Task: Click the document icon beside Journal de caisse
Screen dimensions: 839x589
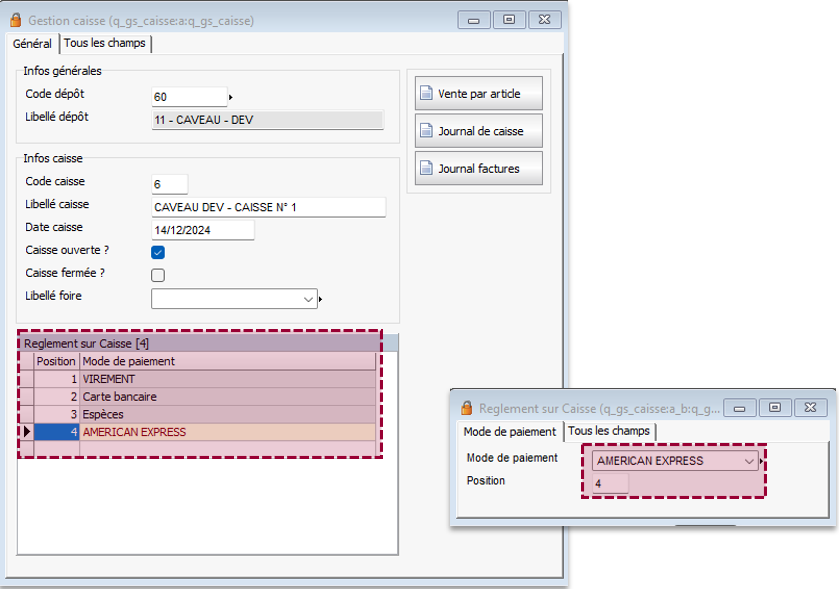Action: 426,131
